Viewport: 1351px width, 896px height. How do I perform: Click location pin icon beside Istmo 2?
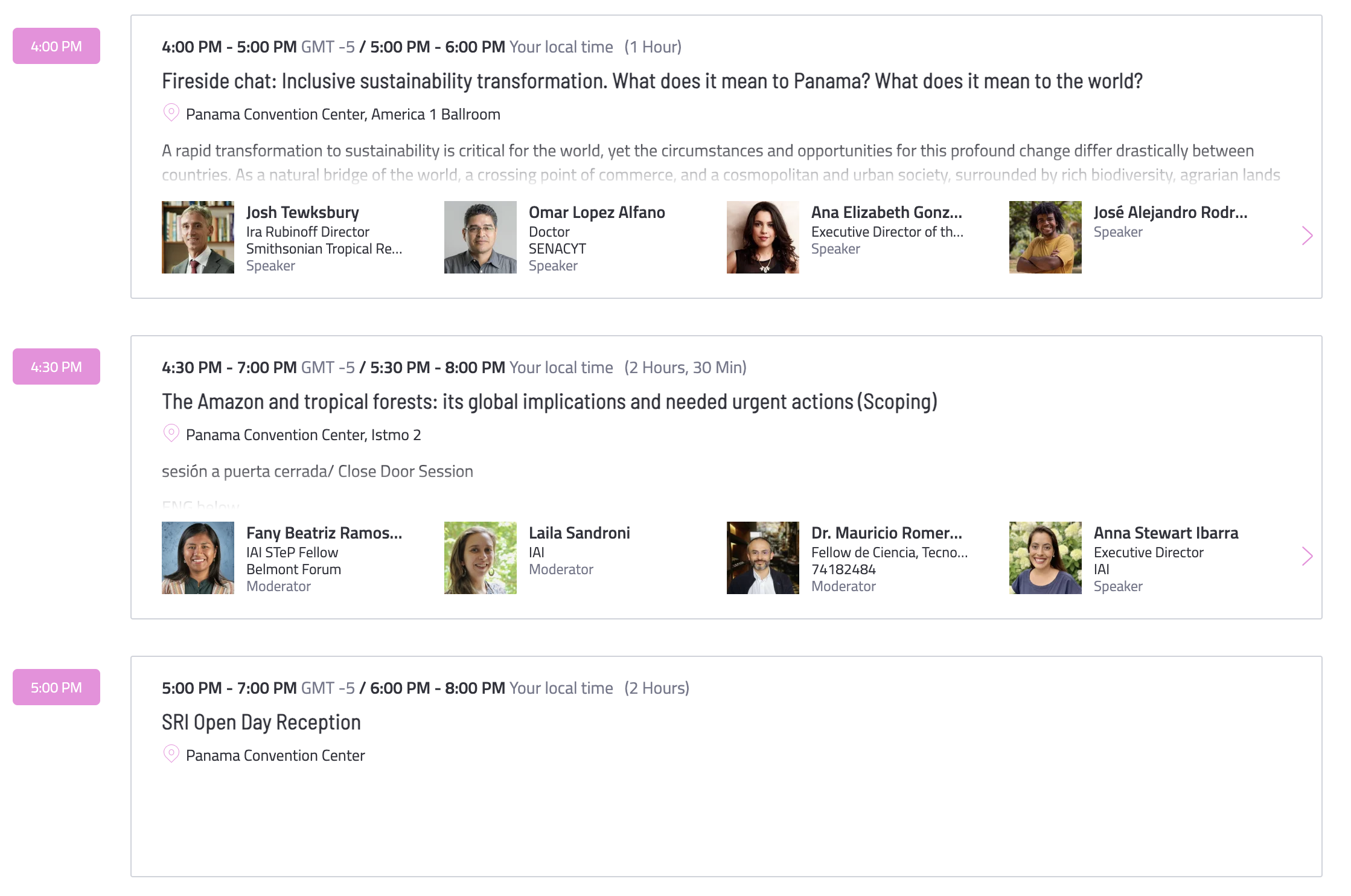coord(171,434)
